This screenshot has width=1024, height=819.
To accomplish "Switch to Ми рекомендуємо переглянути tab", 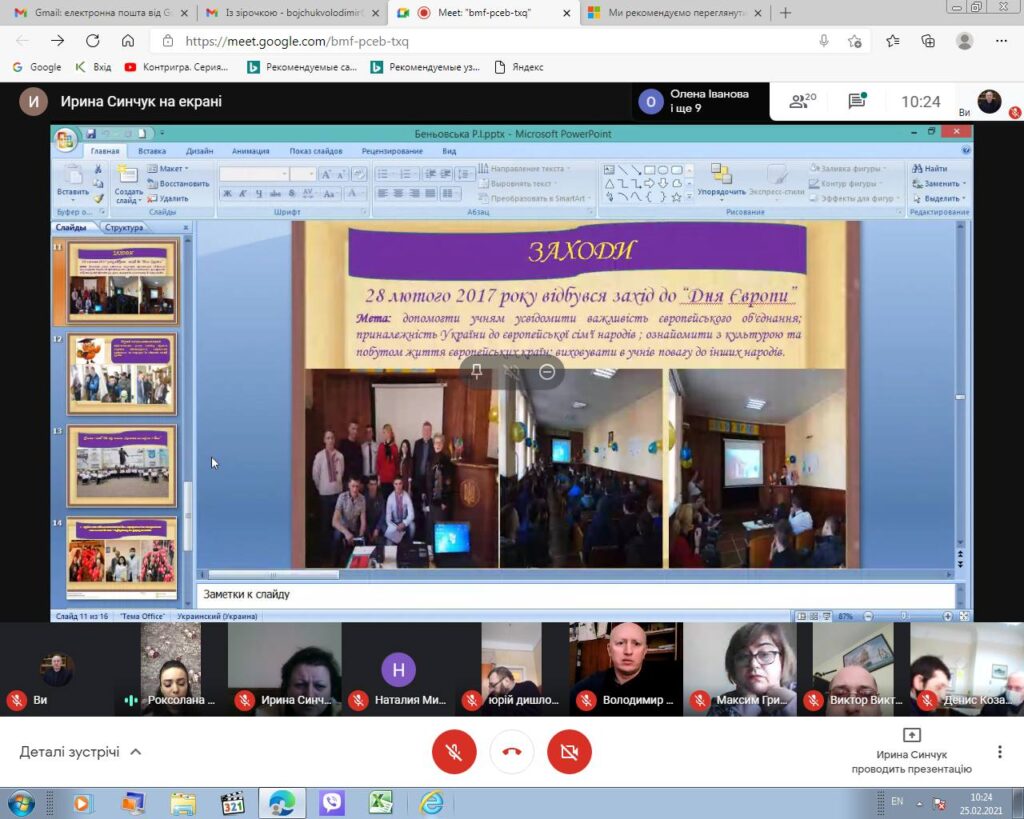I will pyautogui.click(x=675, y=12).
